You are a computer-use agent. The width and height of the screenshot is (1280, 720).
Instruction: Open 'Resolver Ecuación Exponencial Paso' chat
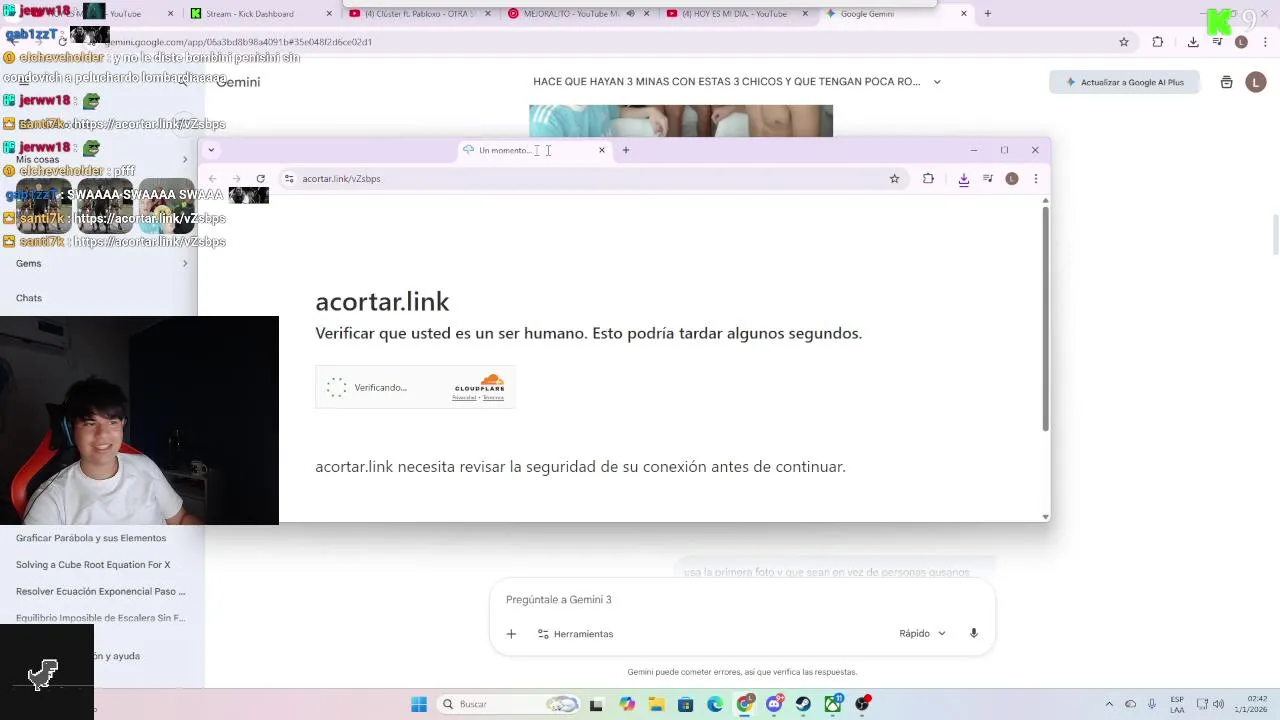100,592
